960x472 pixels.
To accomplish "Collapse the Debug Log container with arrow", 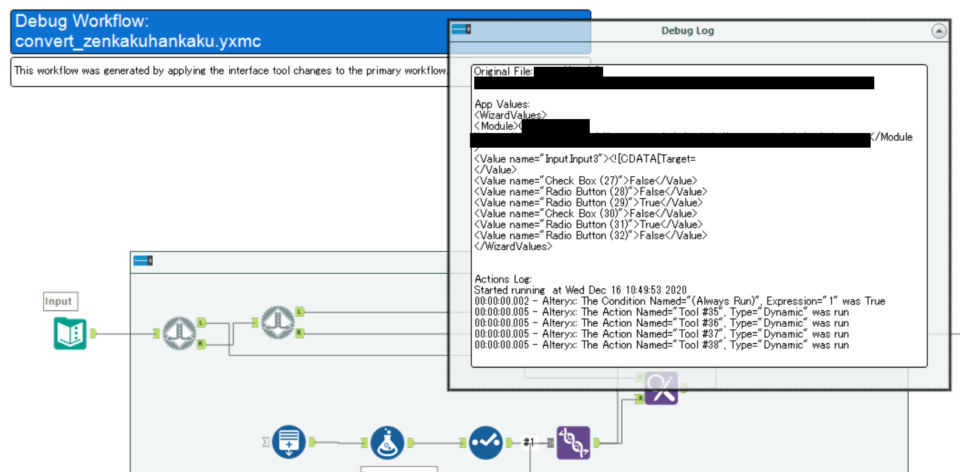I will click(939, 31).
